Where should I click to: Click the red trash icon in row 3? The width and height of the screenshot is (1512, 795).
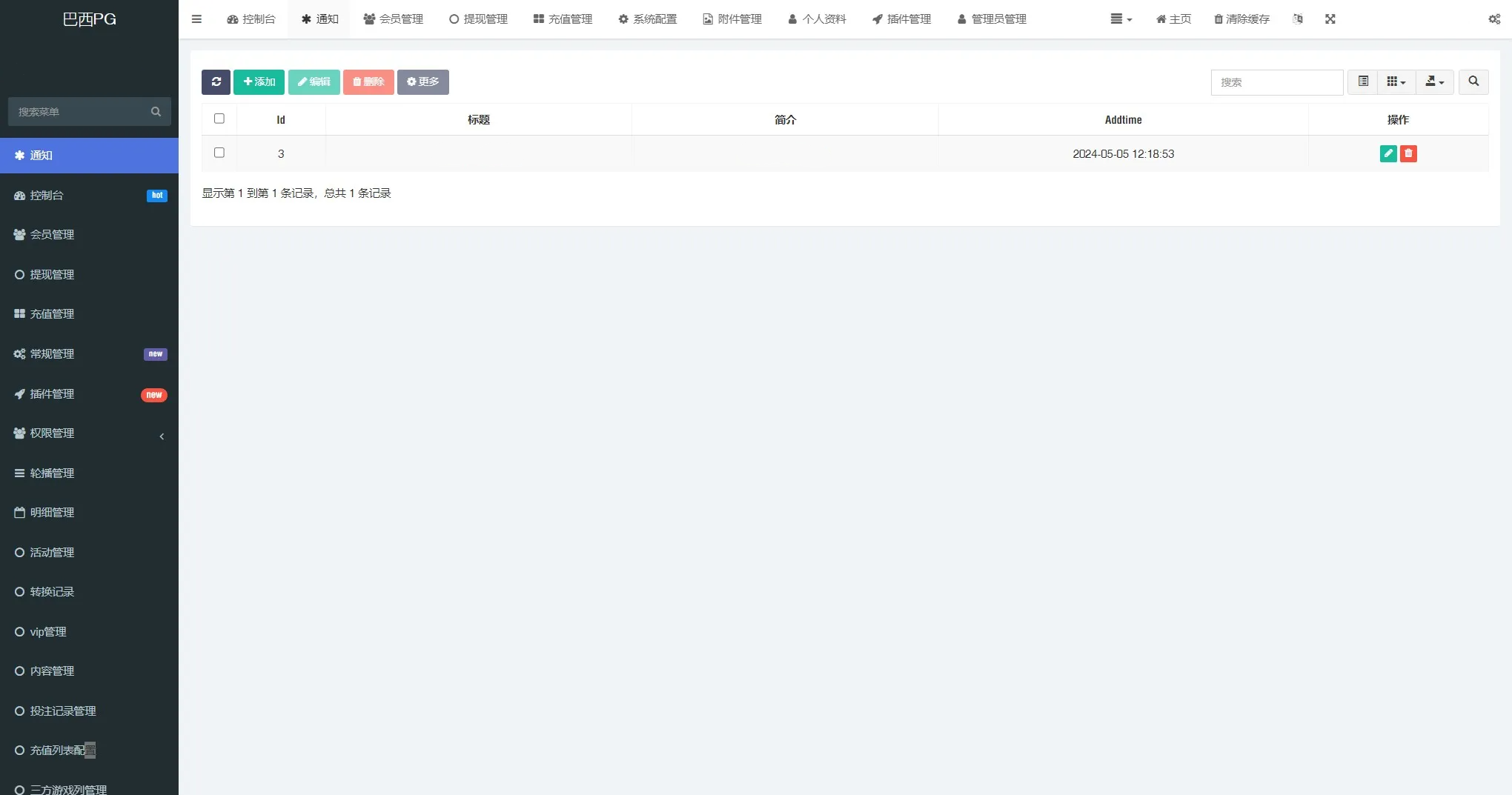[x=1408, y=153]
